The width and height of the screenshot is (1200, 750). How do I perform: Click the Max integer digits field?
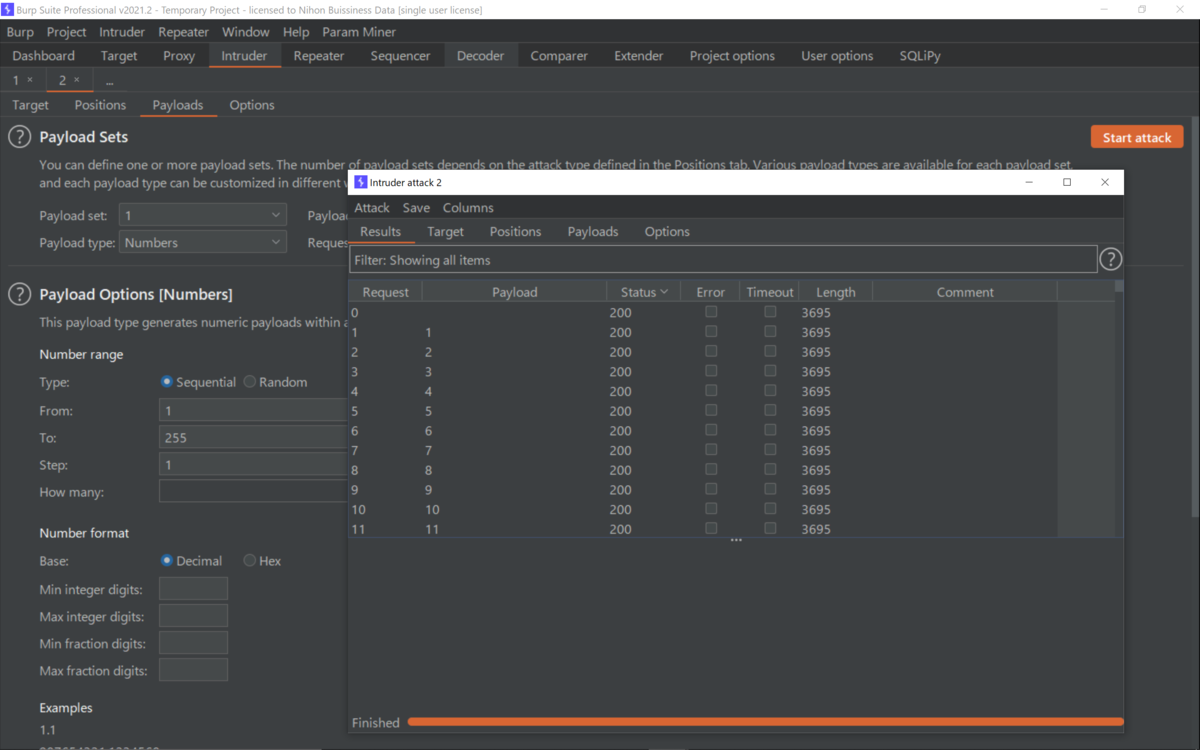point(193,616)
